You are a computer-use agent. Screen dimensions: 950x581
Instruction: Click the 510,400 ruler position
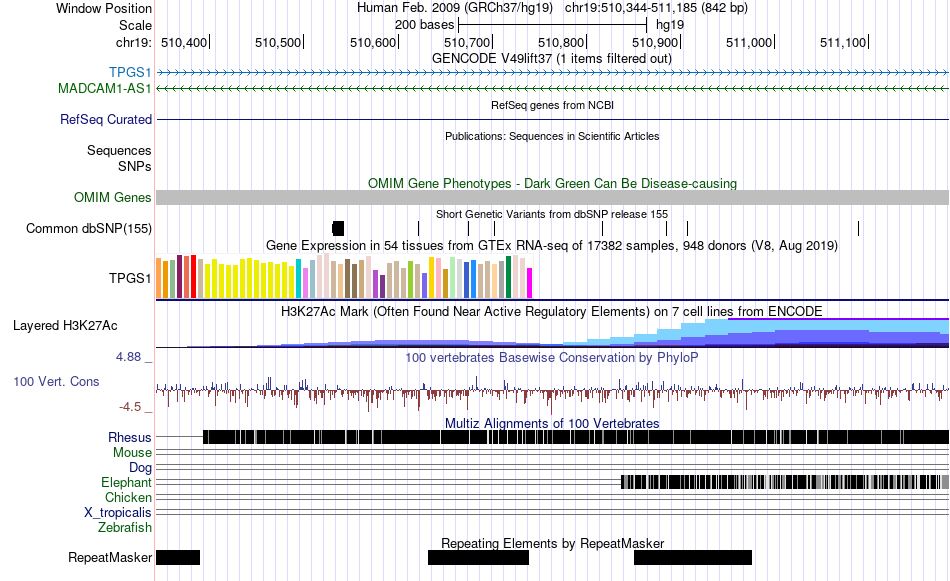pos(184,42)
